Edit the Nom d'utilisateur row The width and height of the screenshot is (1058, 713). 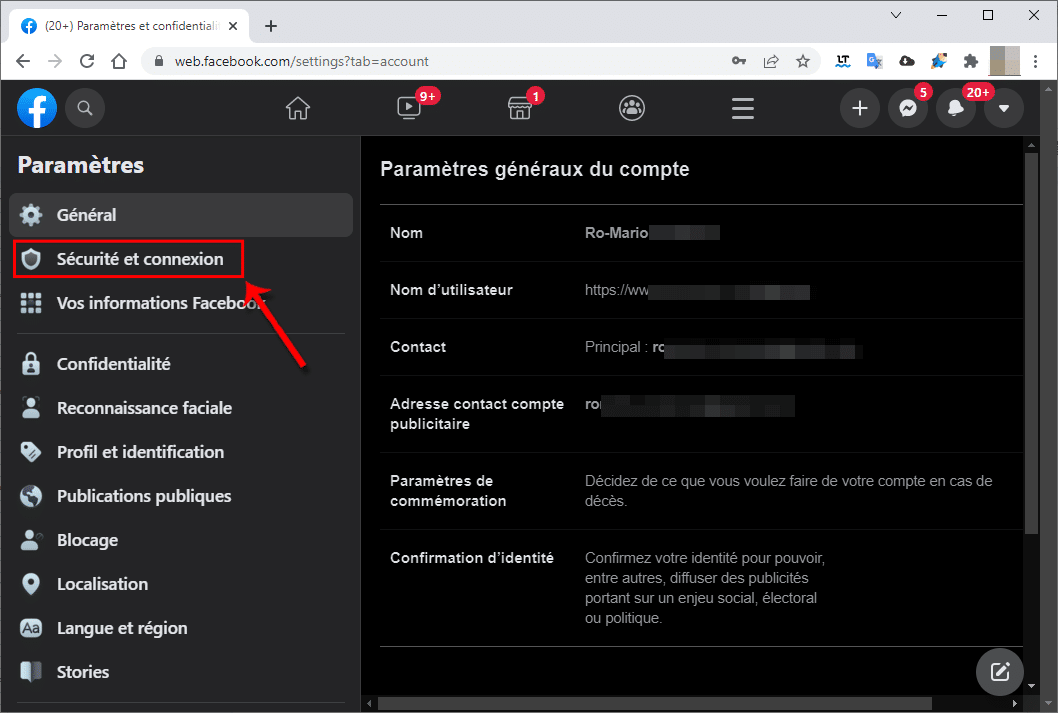701,290
